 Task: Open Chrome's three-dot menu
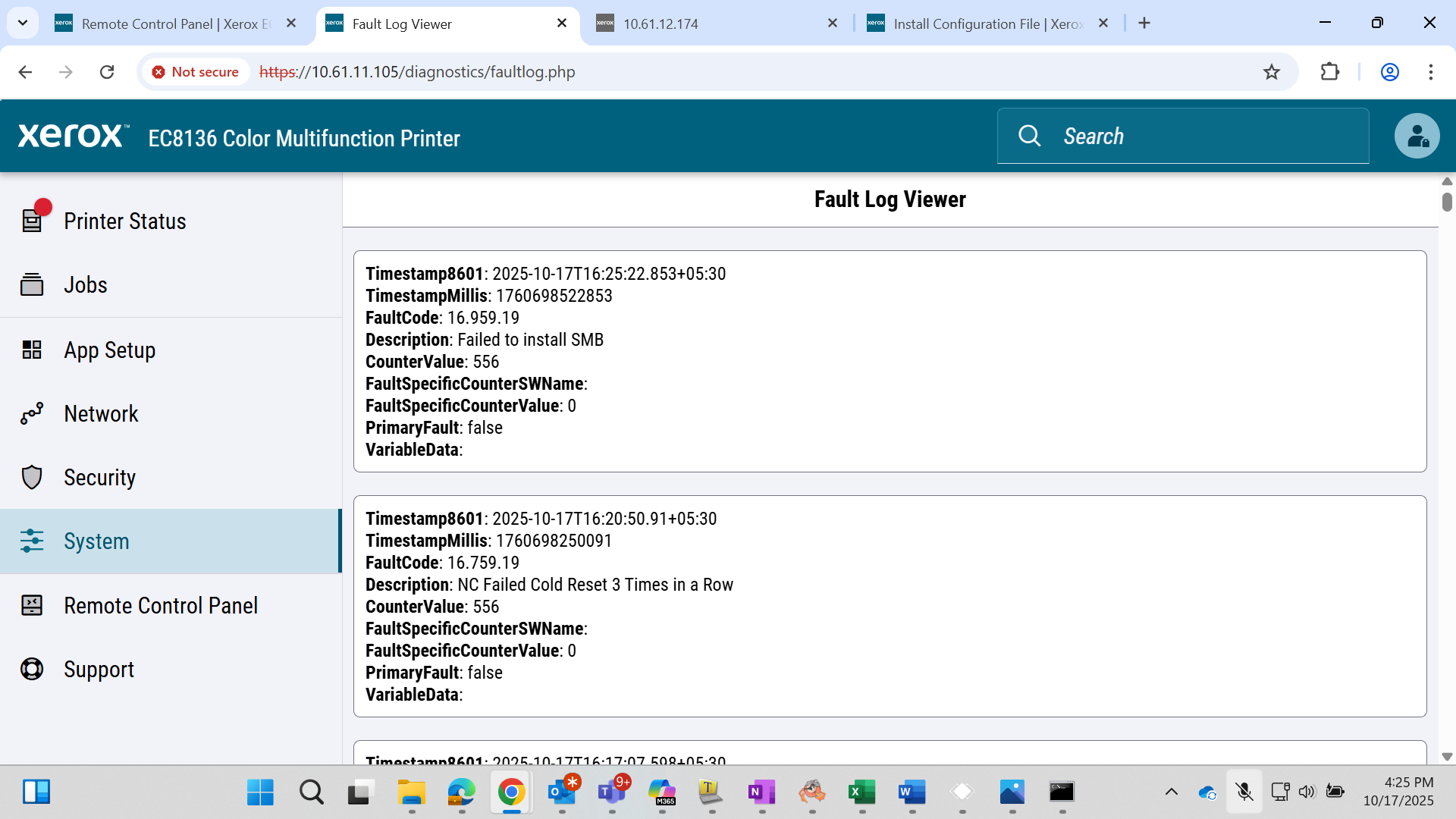coord(1431,72)
